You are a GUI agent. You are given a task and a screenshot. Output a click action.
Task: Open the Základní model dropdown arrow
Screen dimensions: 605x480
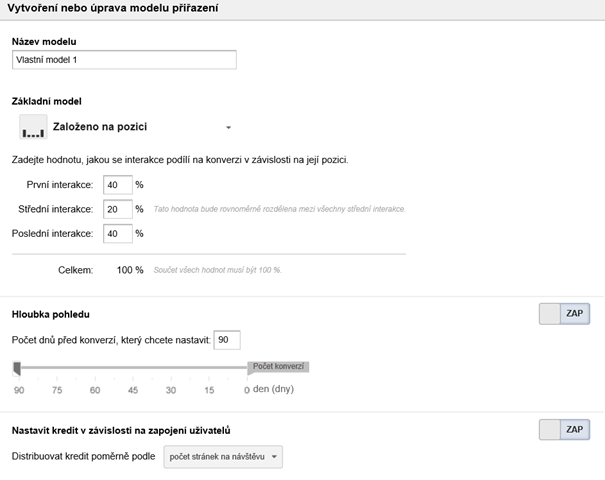click(228, 128)
